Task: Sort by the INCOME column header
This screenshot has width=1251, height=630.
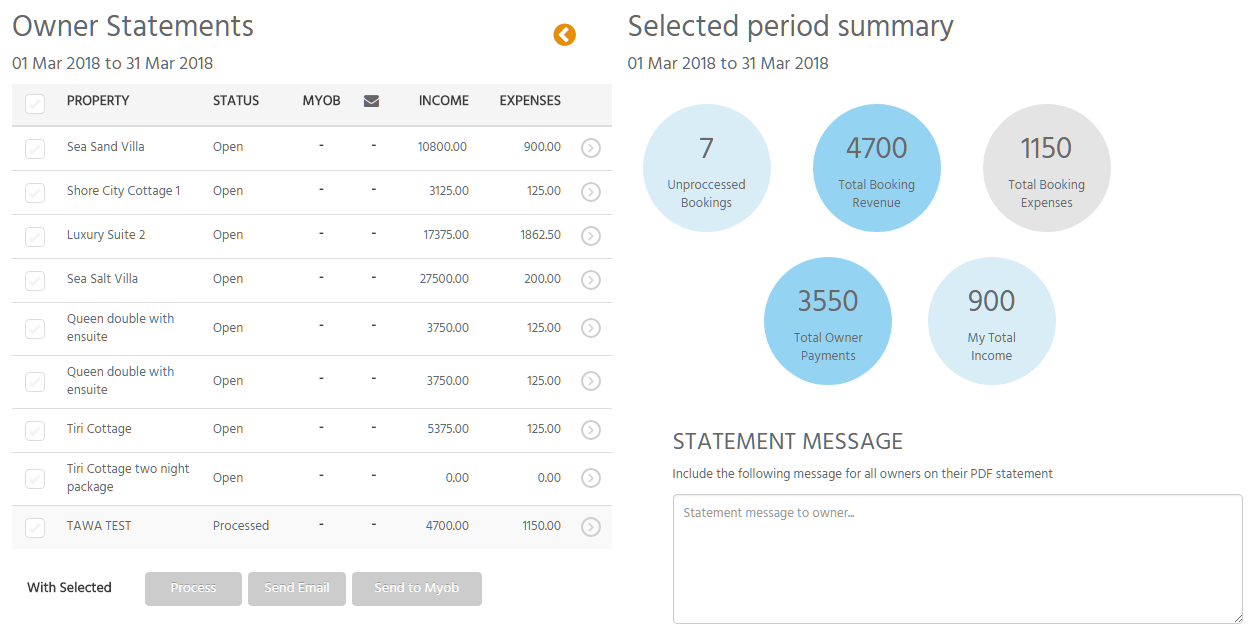Action: [x=444, y=101]
